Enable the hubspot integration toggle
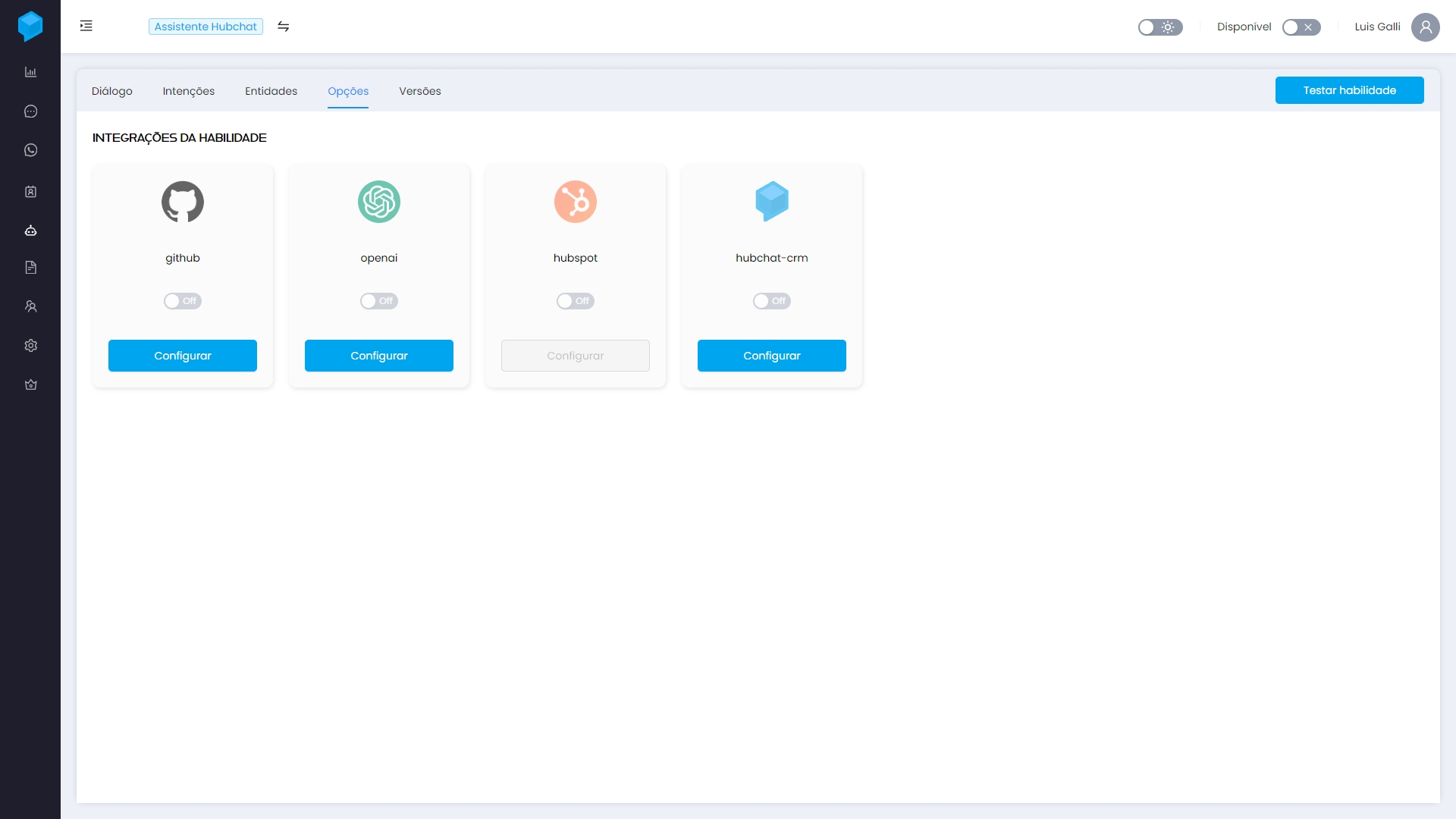The image size is (1456, 819). 576,301
